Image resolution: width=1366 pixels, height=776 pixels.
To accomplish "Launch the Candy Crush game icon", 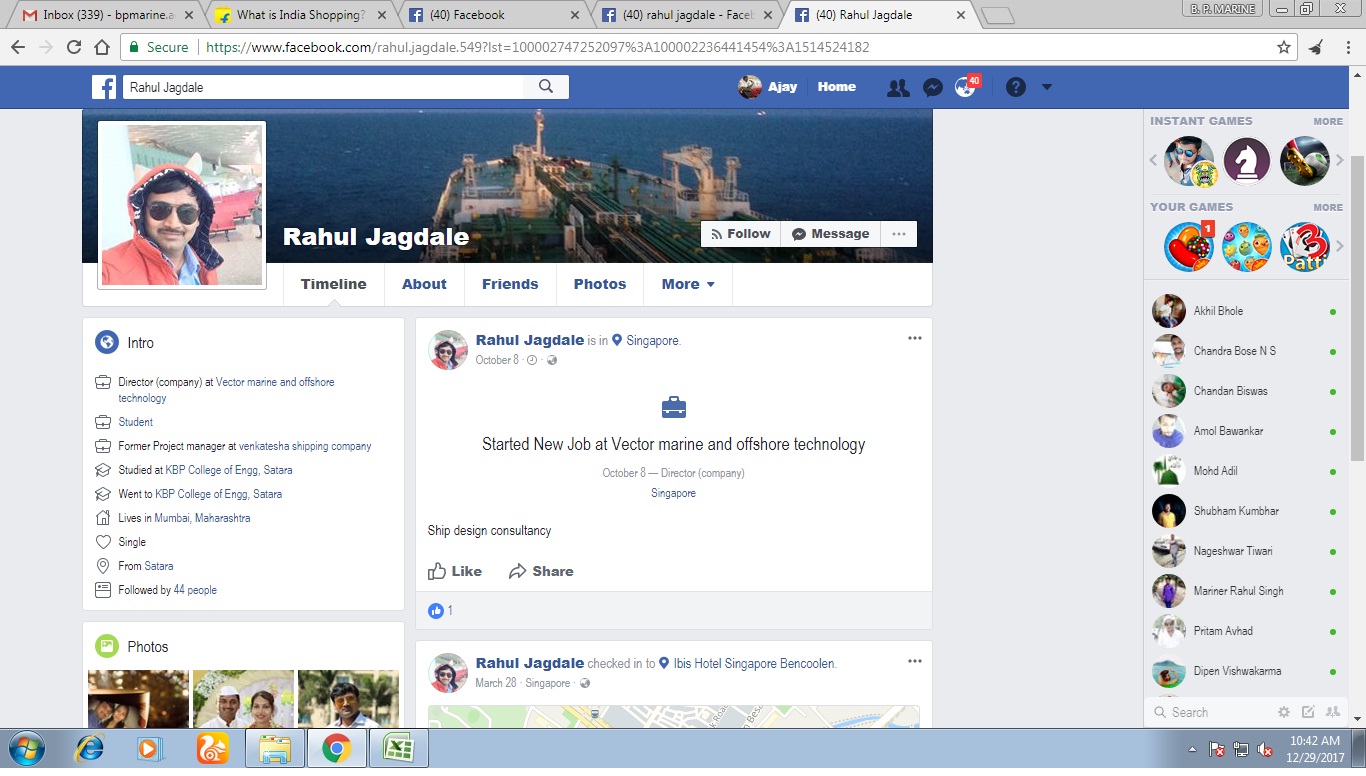I will tap(1189, 247).
